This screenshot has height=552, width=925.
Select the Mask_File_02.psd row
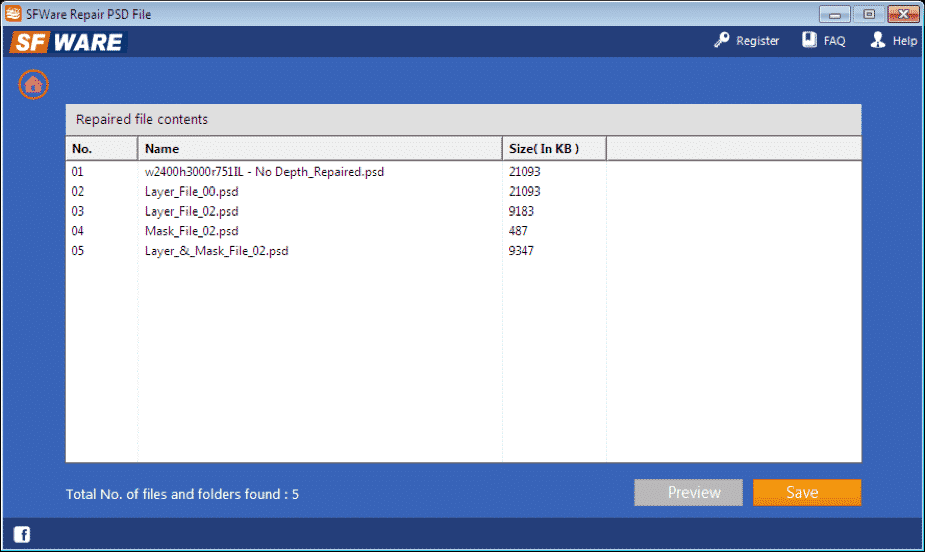(463, 231)
